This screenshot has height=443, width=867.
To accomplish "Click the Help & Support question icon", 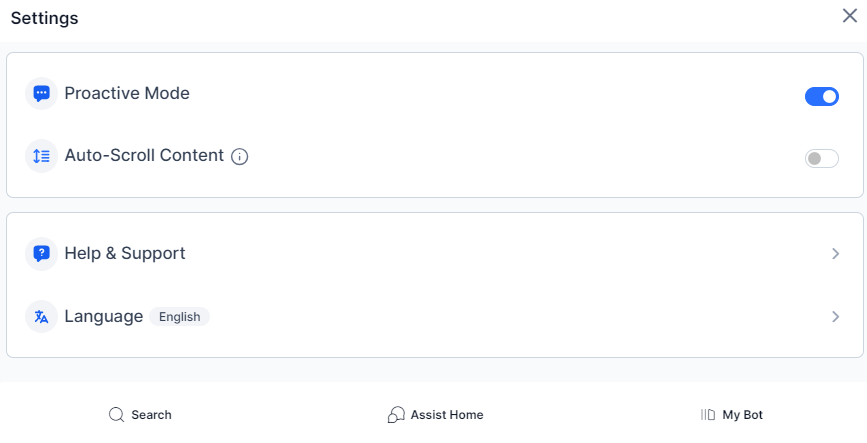I will [41, 254].
